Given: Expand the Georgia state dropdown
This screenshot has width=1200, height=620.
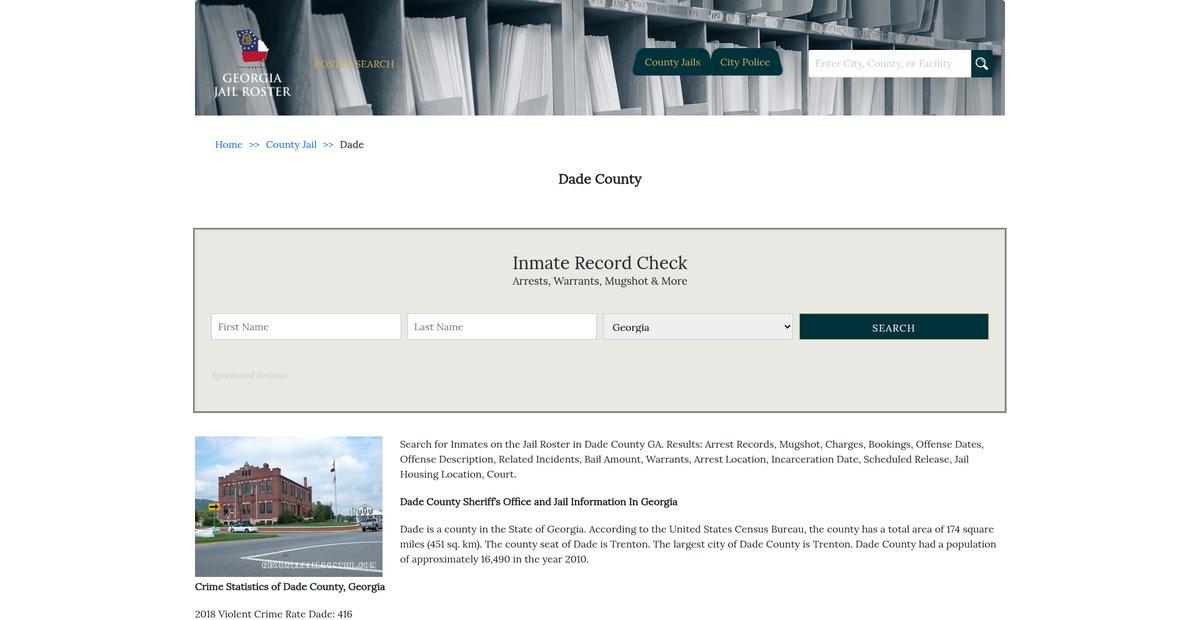Looking at the screenshot, I should click(x=698, y=327).
